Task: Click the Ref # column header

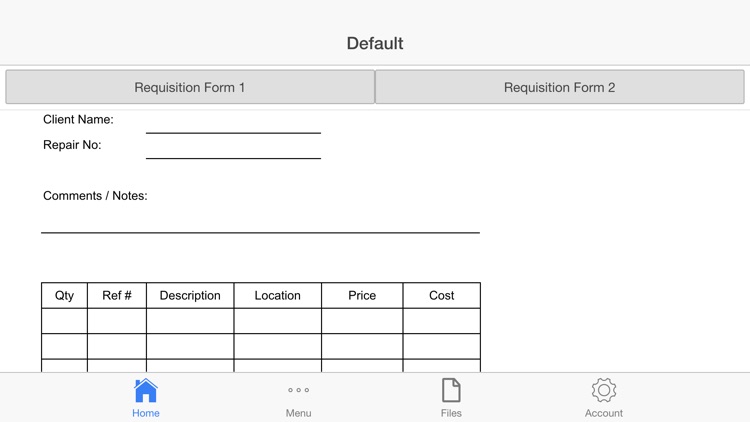Action: 117,296
